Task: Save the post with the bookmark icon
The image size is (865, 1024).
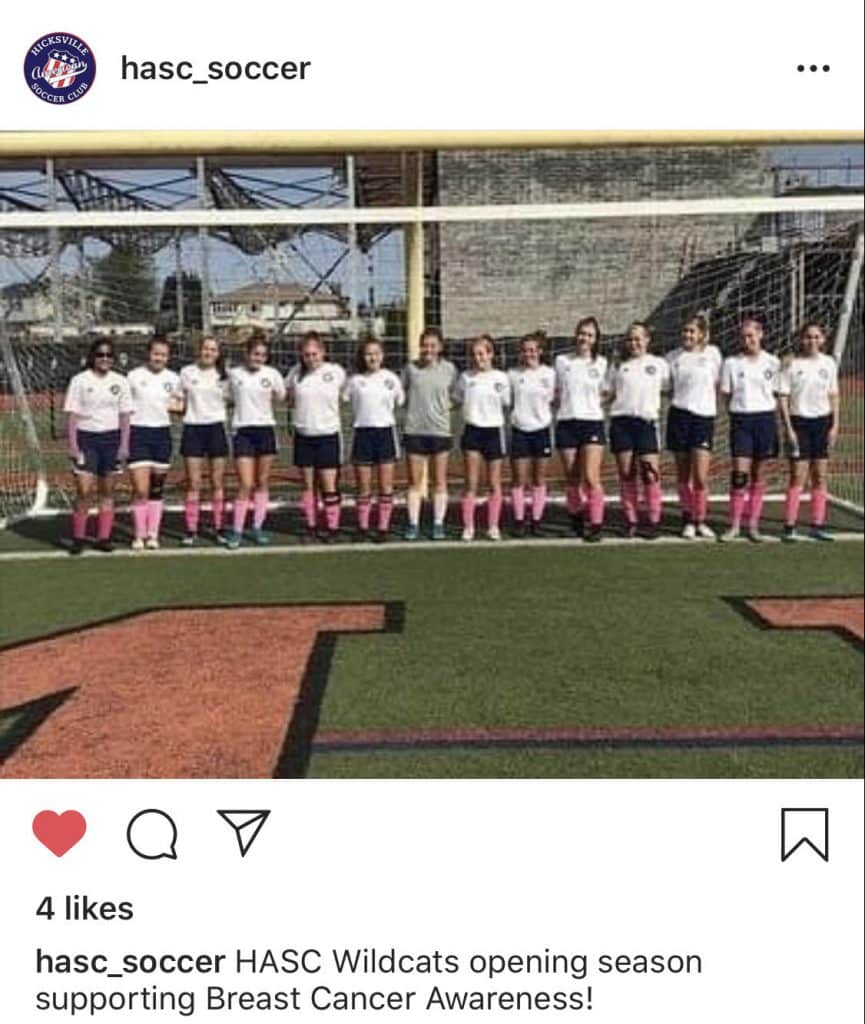Action: pyautogui.click(x=805, y=834)
